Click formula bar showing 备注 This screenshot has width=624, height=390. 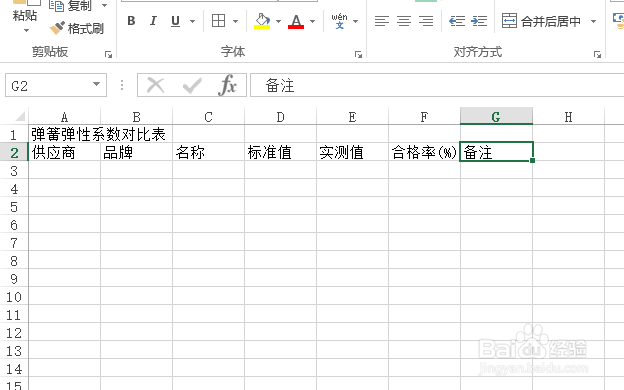point(437,85)
